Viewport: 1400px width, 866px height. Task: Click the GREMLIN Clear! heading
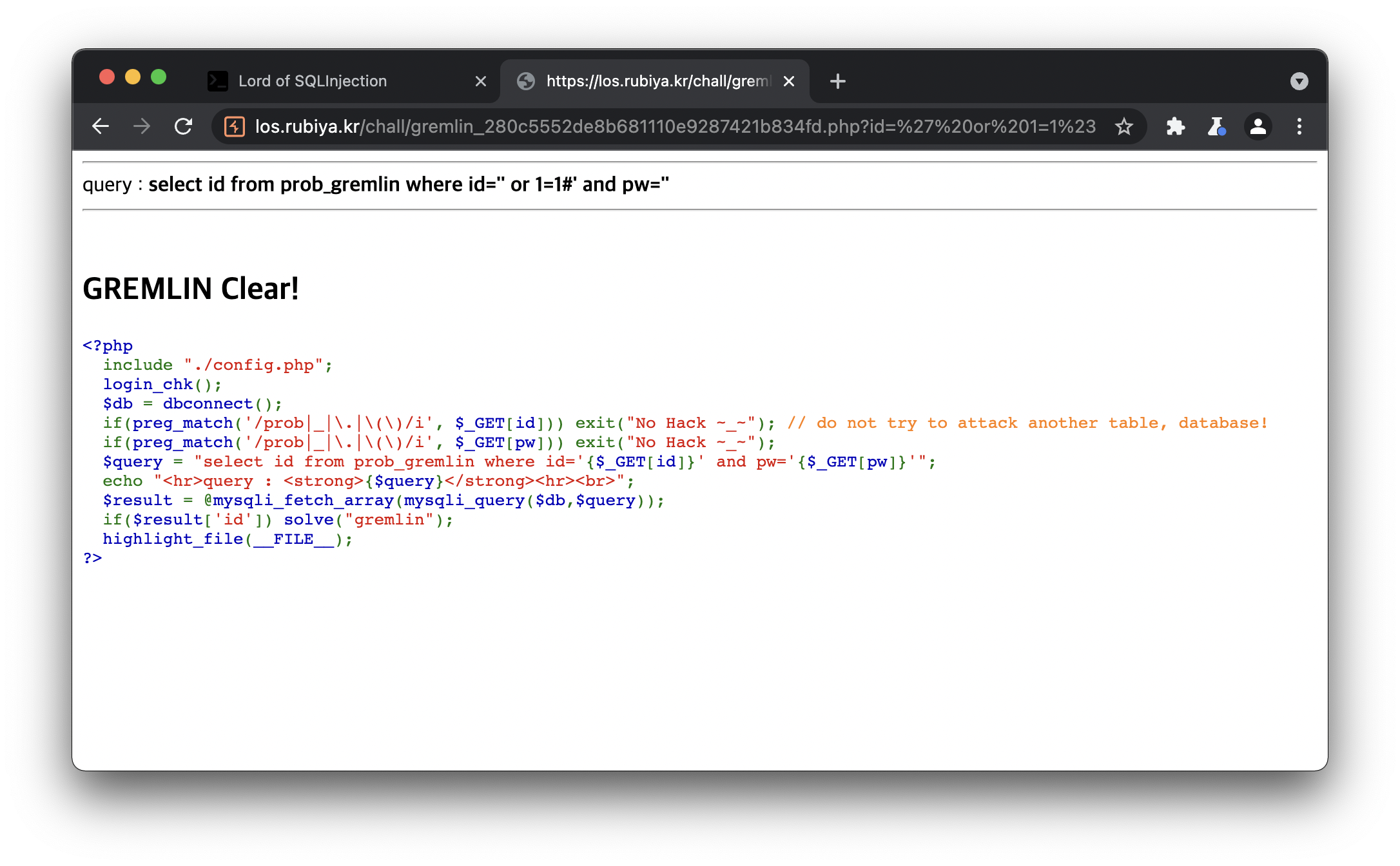click(x=191, y=289)
